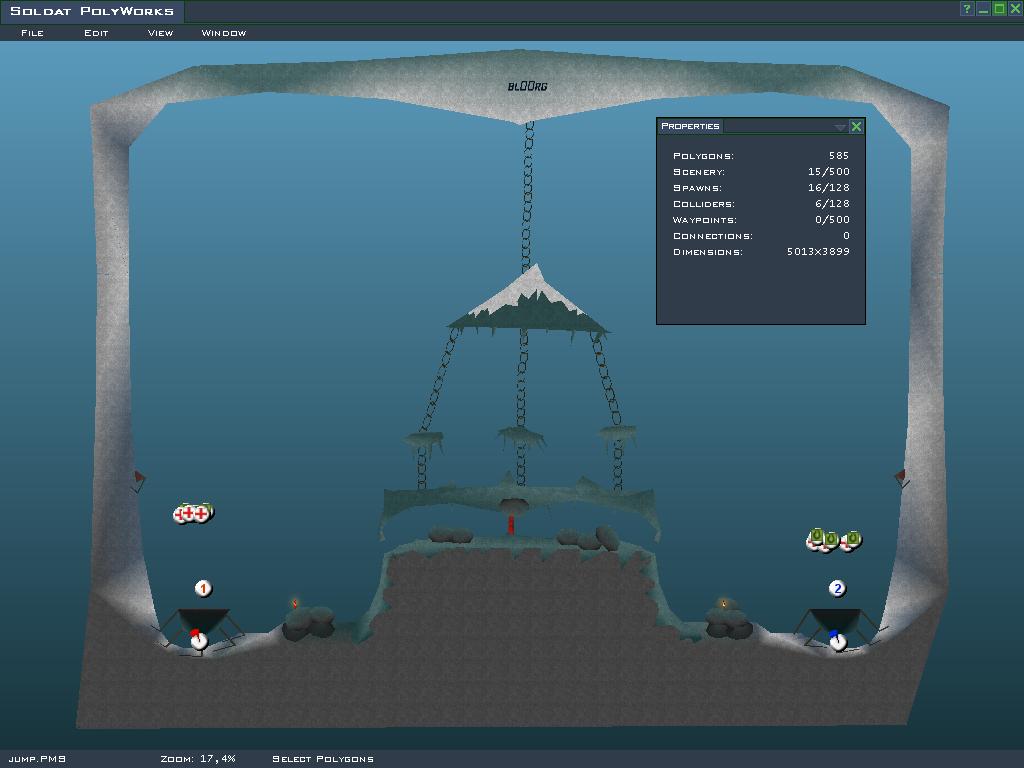The height and width of the screenshot is (768, 1024).
Task: Select the red flag spawn icon
Action: [198, 639]
